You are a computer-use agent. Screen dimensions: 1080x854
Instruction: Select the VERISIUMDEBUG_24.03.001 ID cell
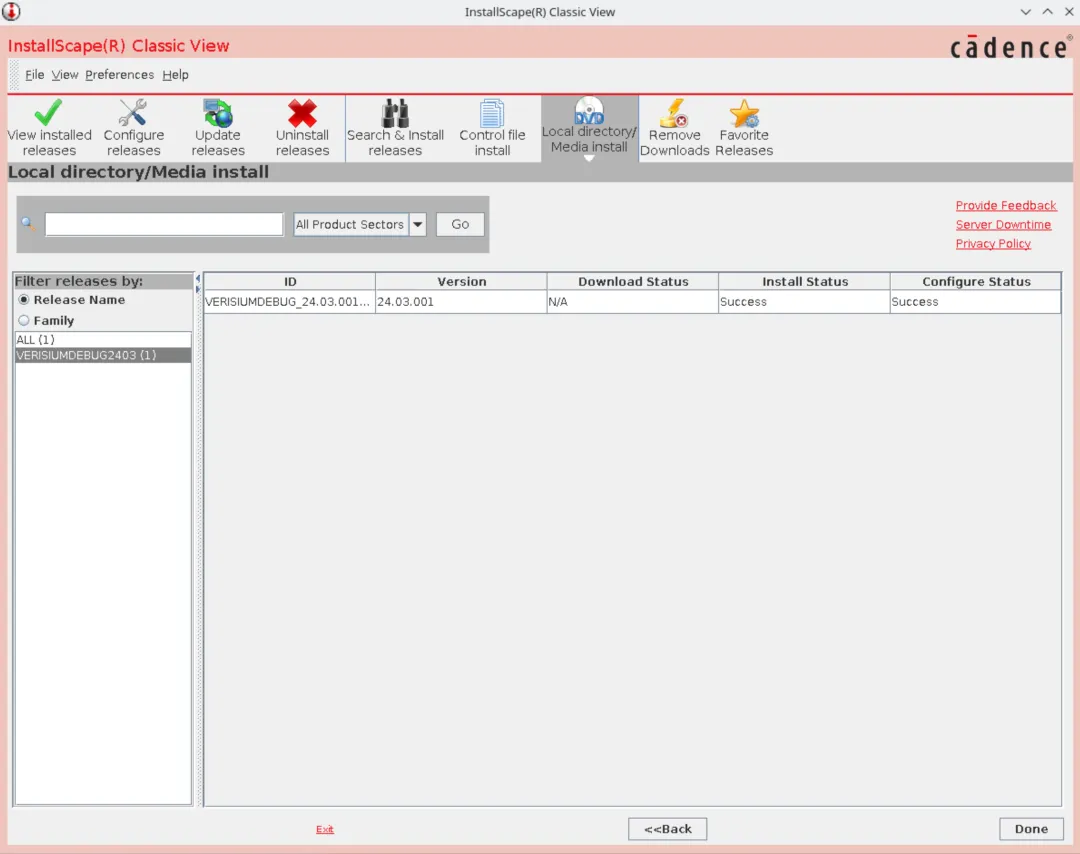pyautogui.click(x=289, y=302)
